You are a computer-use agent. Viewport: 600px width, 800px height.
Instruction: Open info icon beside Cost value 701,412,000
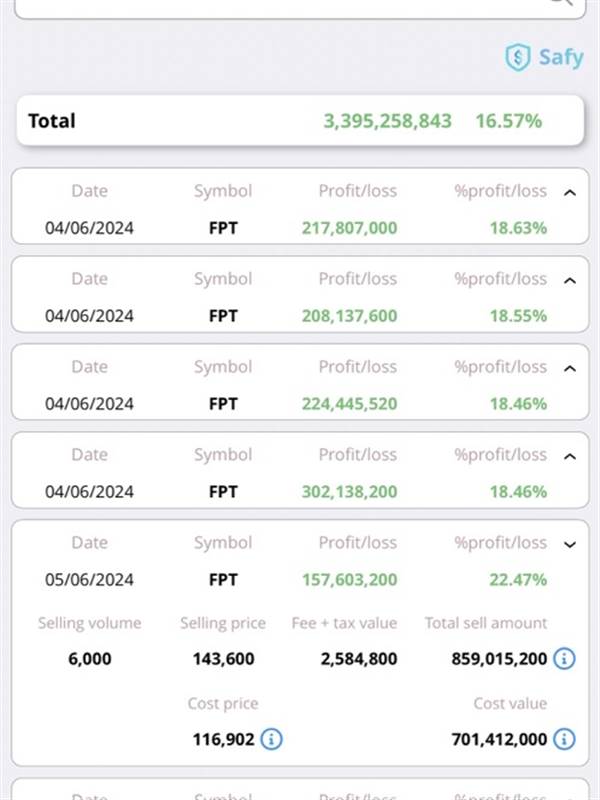point(564,739)
